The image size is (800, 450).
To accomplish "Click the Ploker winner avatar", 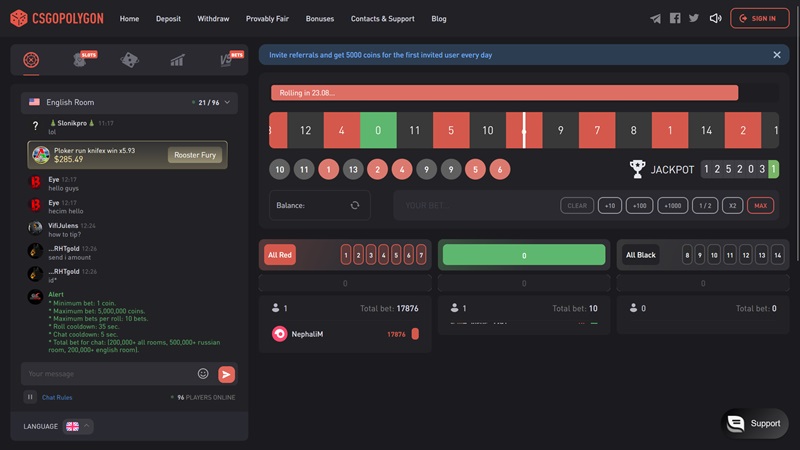I will click(x=41, y=155).
